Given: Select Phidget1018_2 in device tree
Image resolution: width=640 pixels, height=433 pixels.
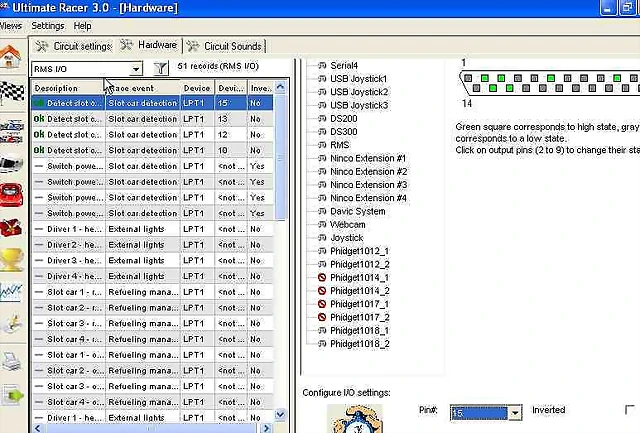Looking at the screenshot, I should (x=360, y=344).
